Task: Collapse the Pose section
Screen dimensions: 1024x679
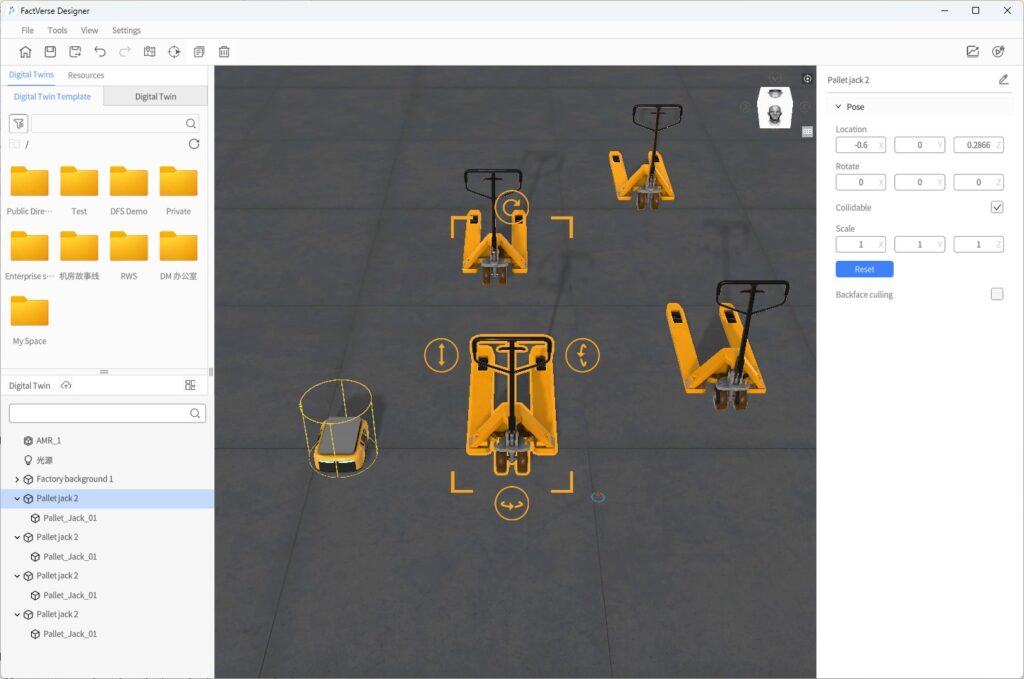Action: [838, 107]
